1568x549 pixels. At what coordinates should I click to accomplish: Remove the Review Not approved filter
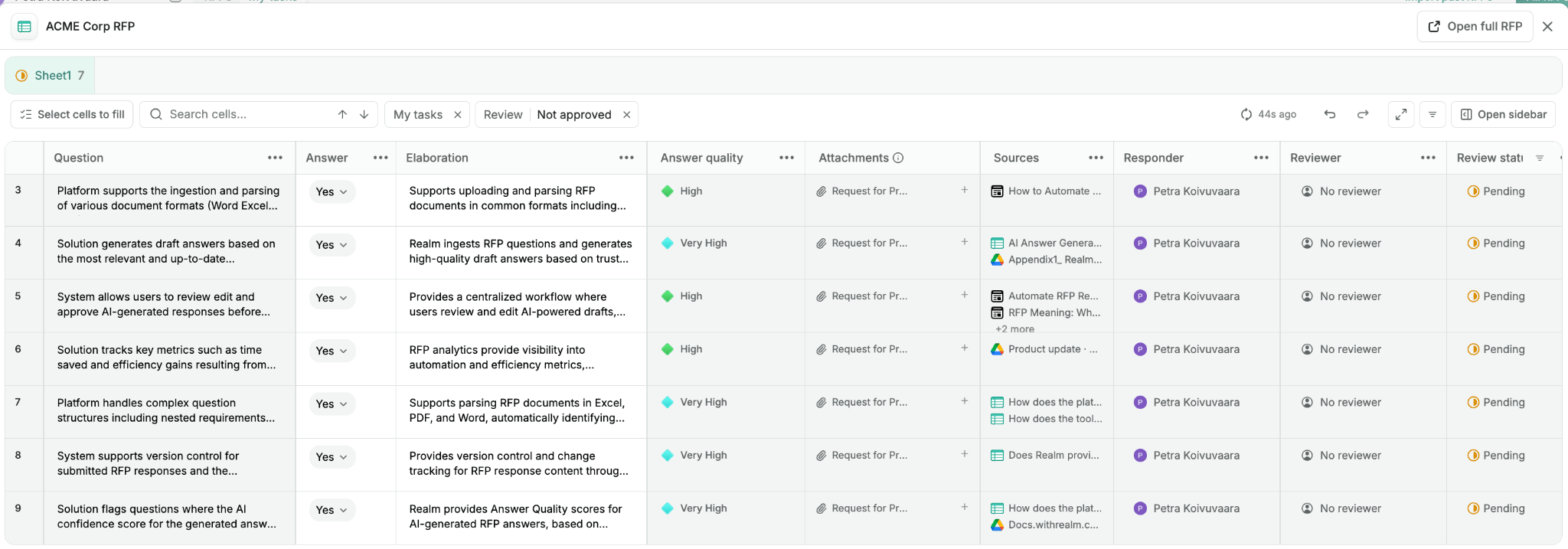coord(626,114)
